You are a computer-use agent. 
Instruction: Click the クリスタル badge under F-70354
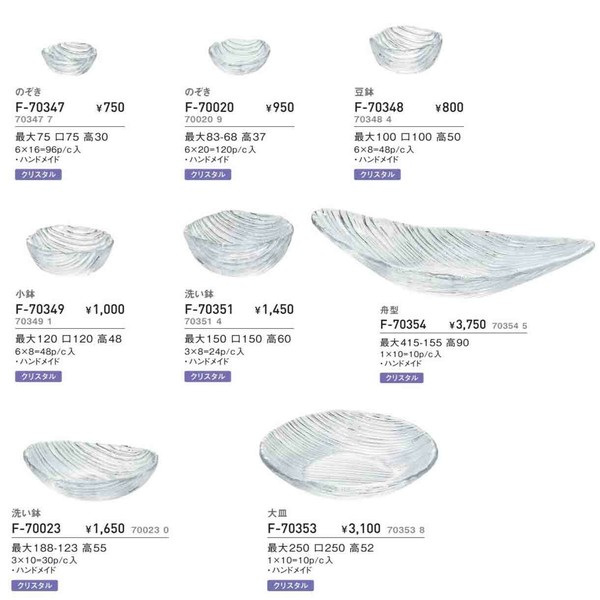click(x=401, y=378)
